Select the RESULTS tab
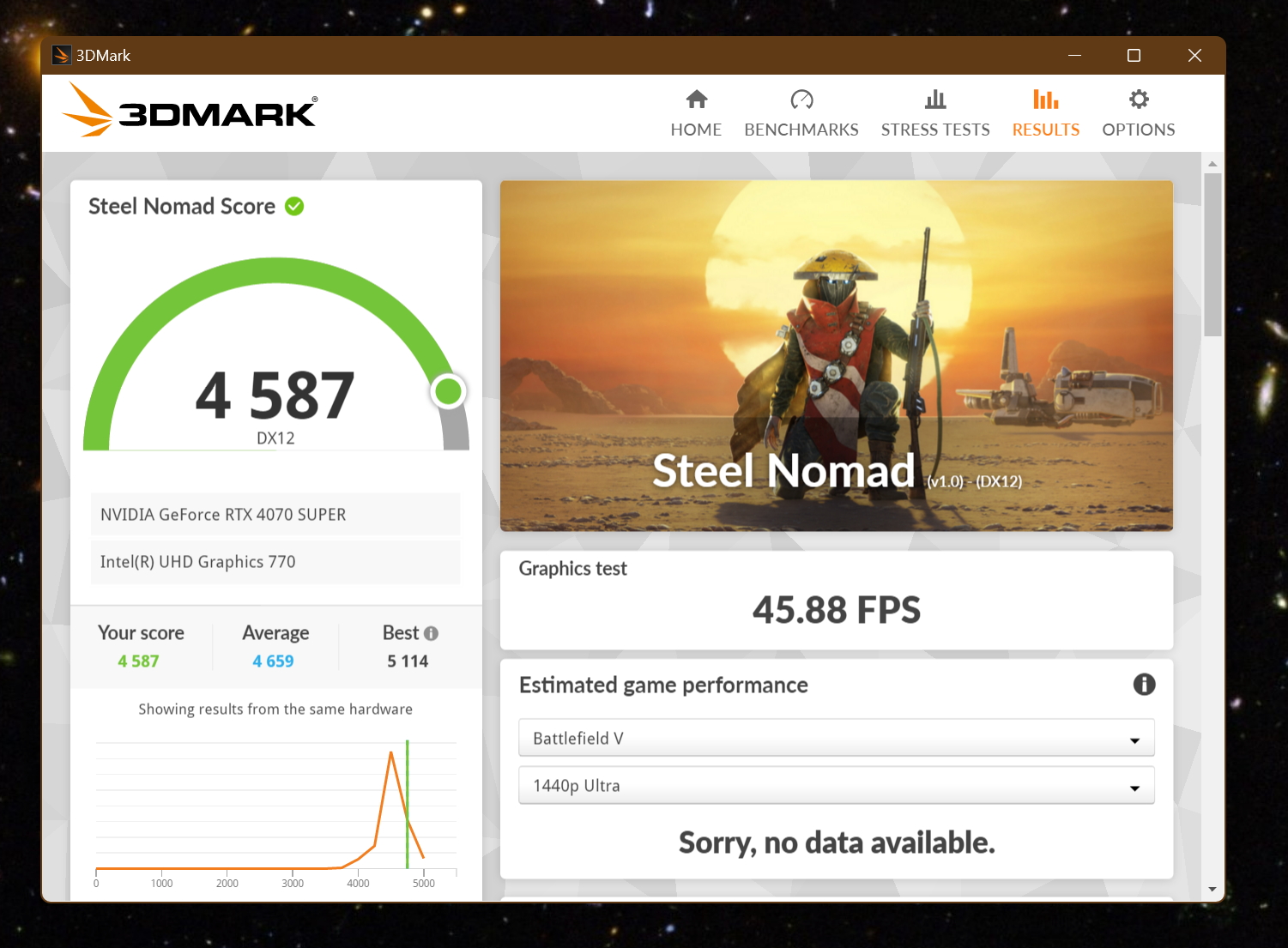 [1045, 113]
